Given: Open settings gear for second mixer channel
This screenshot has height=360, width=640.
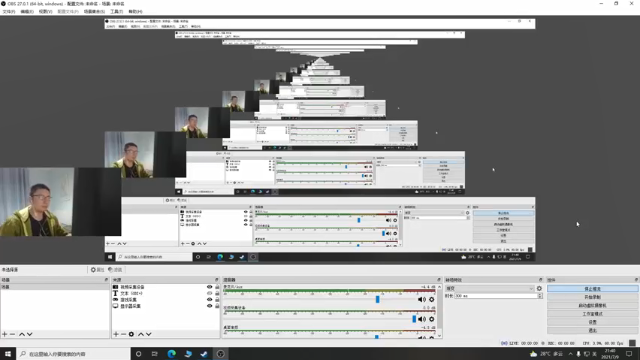Looking at the screenshot, I should [431, 319].
